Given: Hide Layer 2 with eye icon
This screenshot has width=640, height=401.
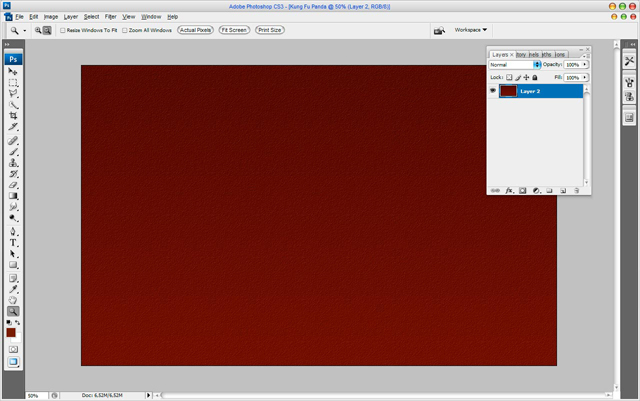Looking at the screenshot, I should 493,91.
